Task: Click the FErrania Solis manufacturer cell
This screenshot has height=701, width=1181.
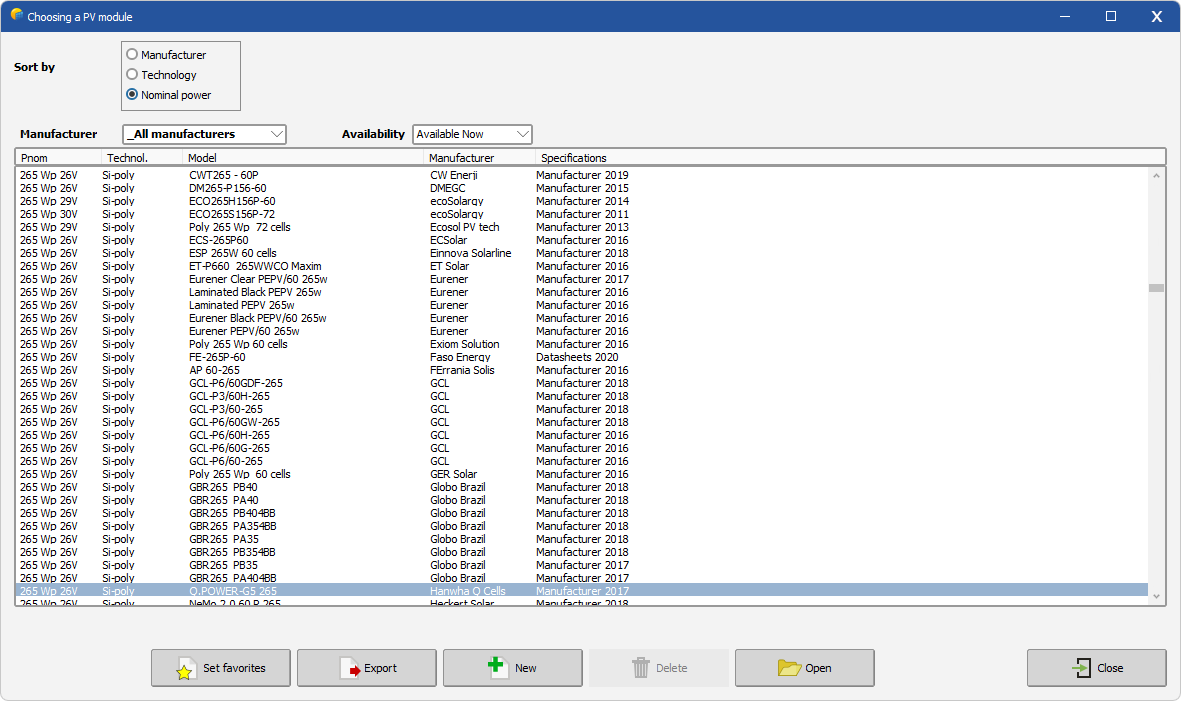Action: point(462,370)
